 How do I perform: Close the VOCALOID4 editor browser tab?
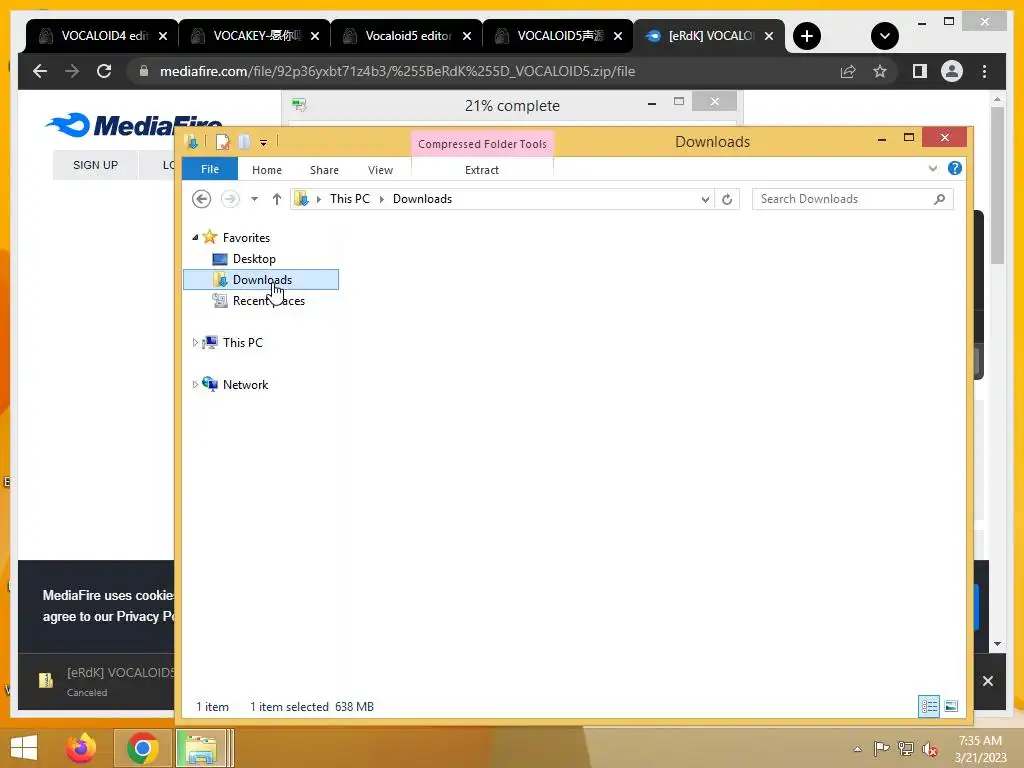point(163,36)
